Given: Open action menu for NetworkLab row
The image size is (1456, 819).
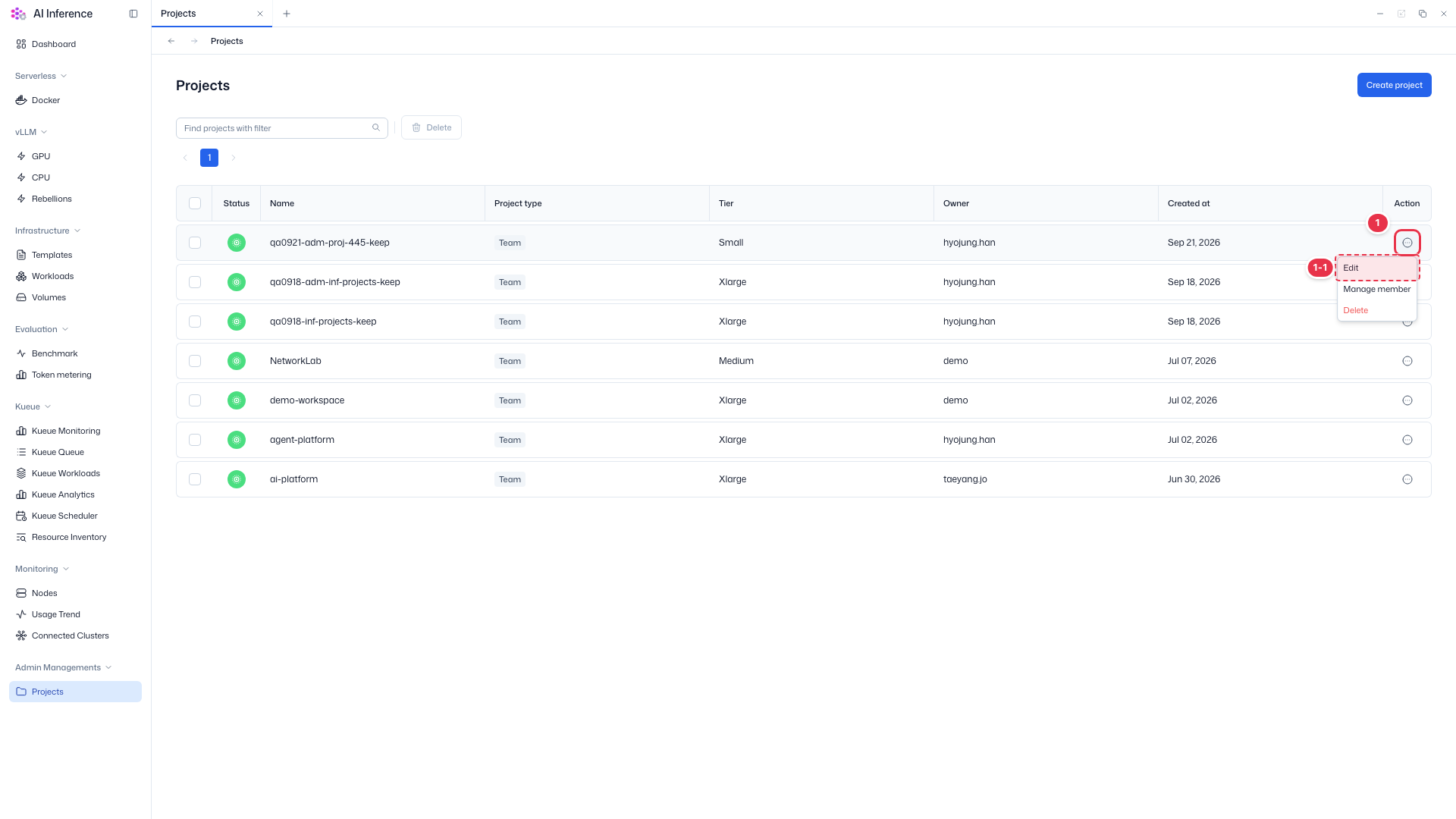Looking at the screenshot, I should (1407, 361).
